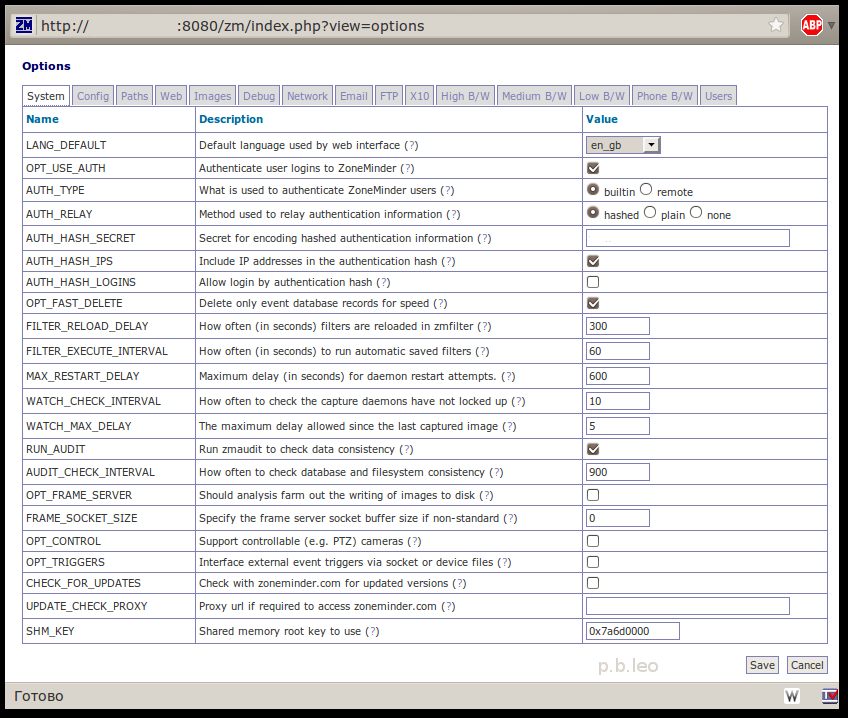Click the Options page heading
The image size is (848, 718).
click(47, 66)
